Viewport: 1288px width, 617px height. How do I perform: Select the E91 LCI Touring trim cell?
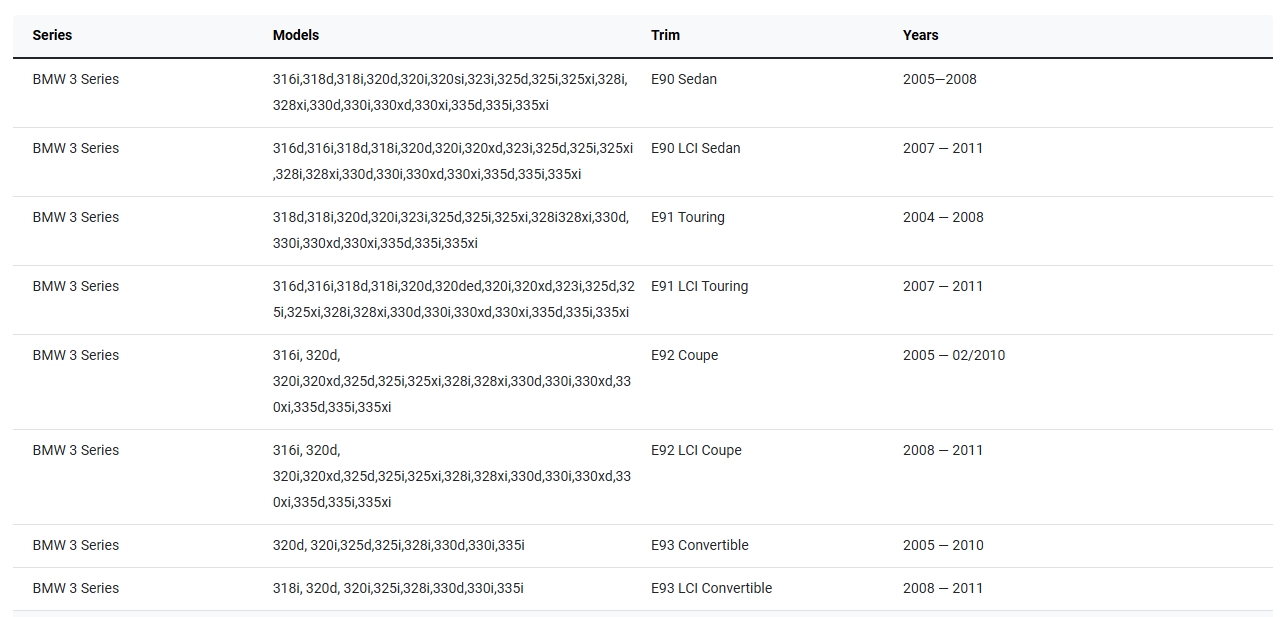click(699, 286)
